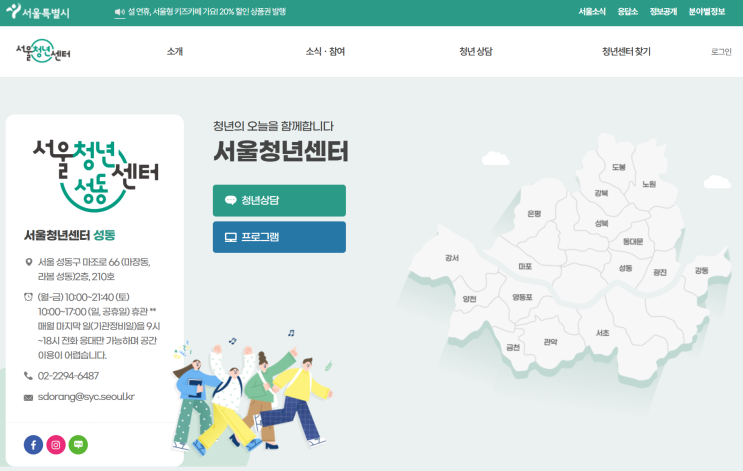The image size is (743, 471).
Task: Click the 청년의 오늘을 함께합니다 tagline
Action: [x=273, y=126]
